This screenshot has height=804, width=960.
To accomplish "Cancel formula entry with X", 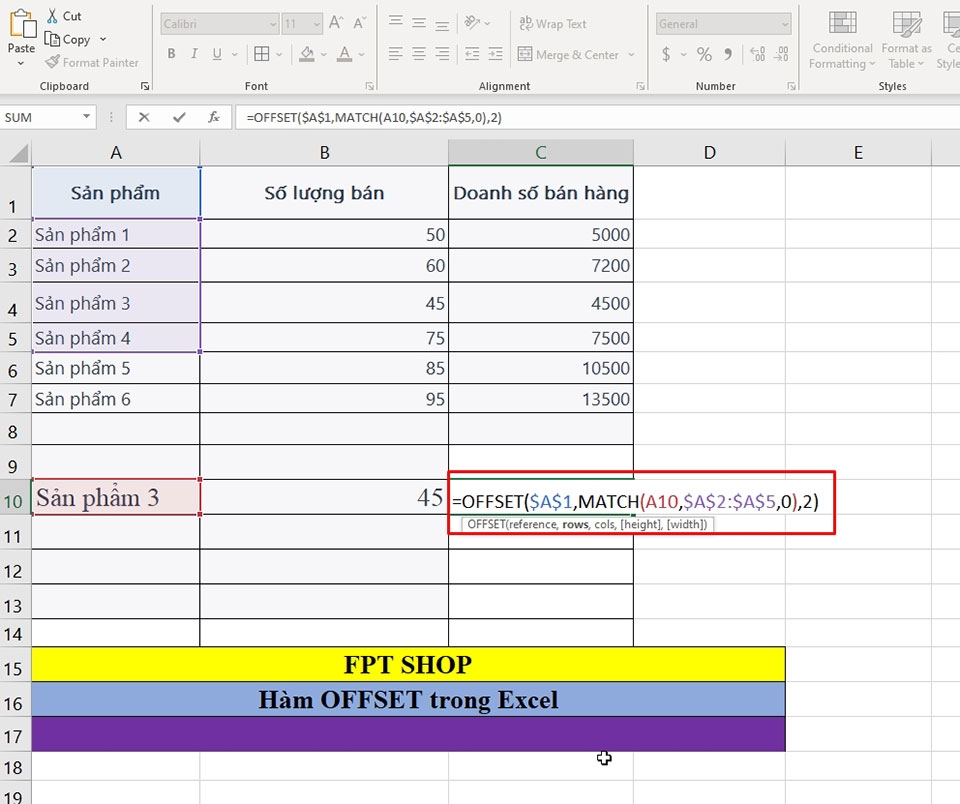I will tap(144, 117).
